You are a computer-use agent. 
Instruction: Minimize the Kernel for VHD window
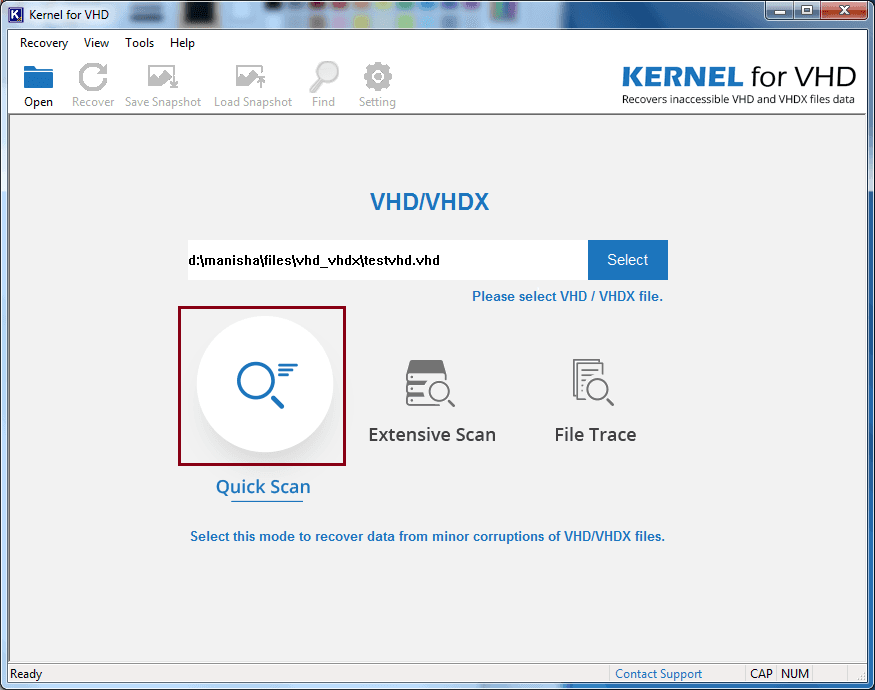780,11
